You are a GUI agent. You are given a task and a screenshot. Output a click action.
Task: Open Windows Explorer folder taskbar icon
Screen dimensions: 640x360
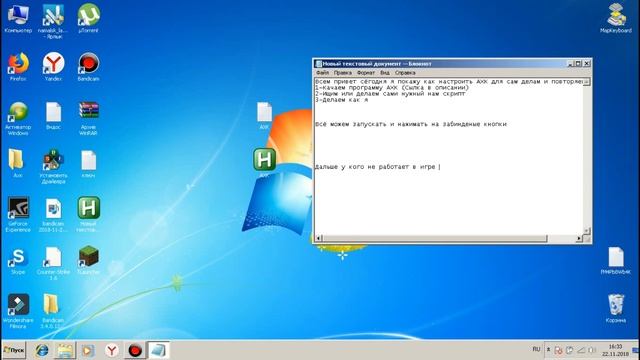(x=65, y=350)
